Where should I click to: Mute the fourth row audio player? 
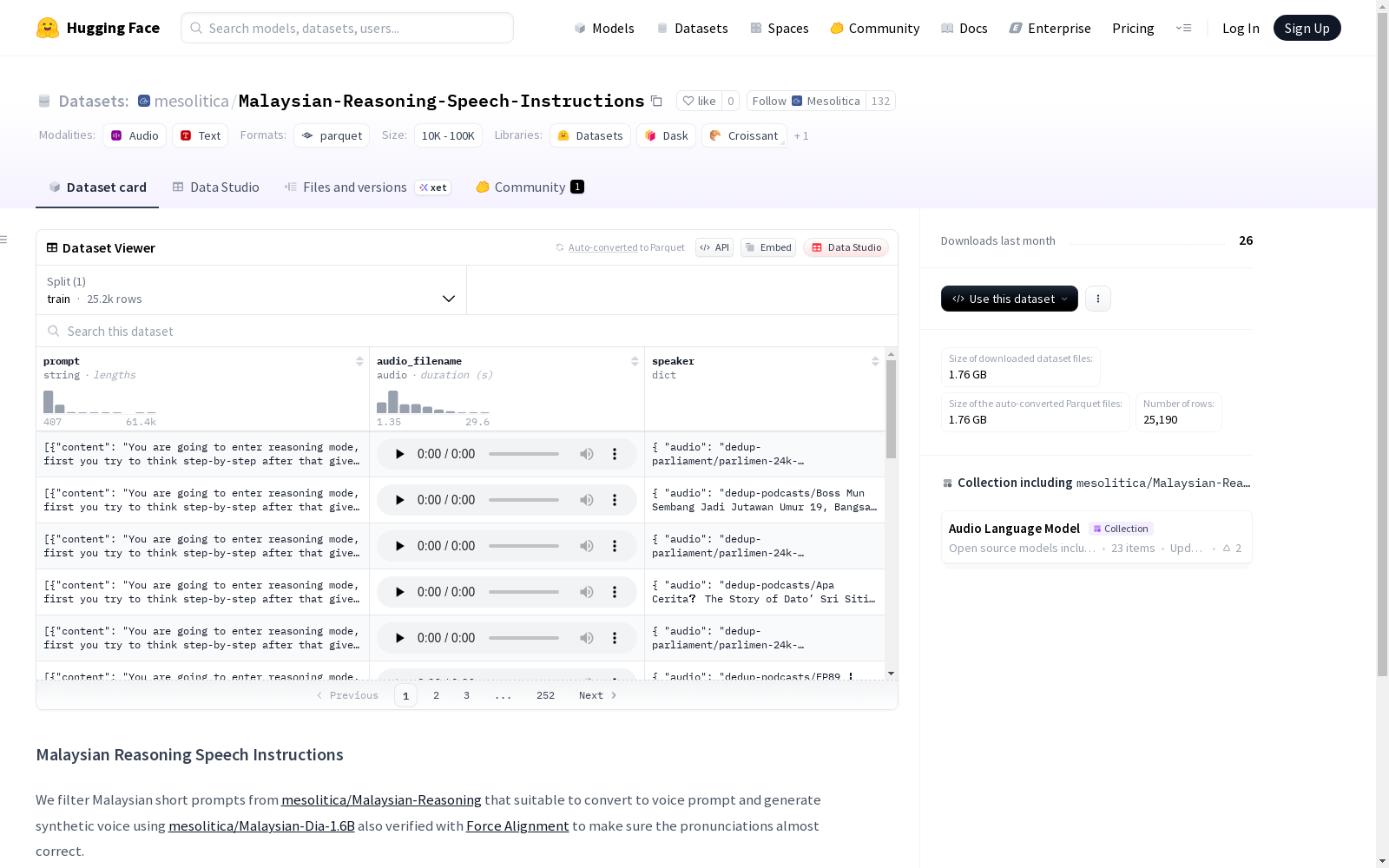point(587,592)
